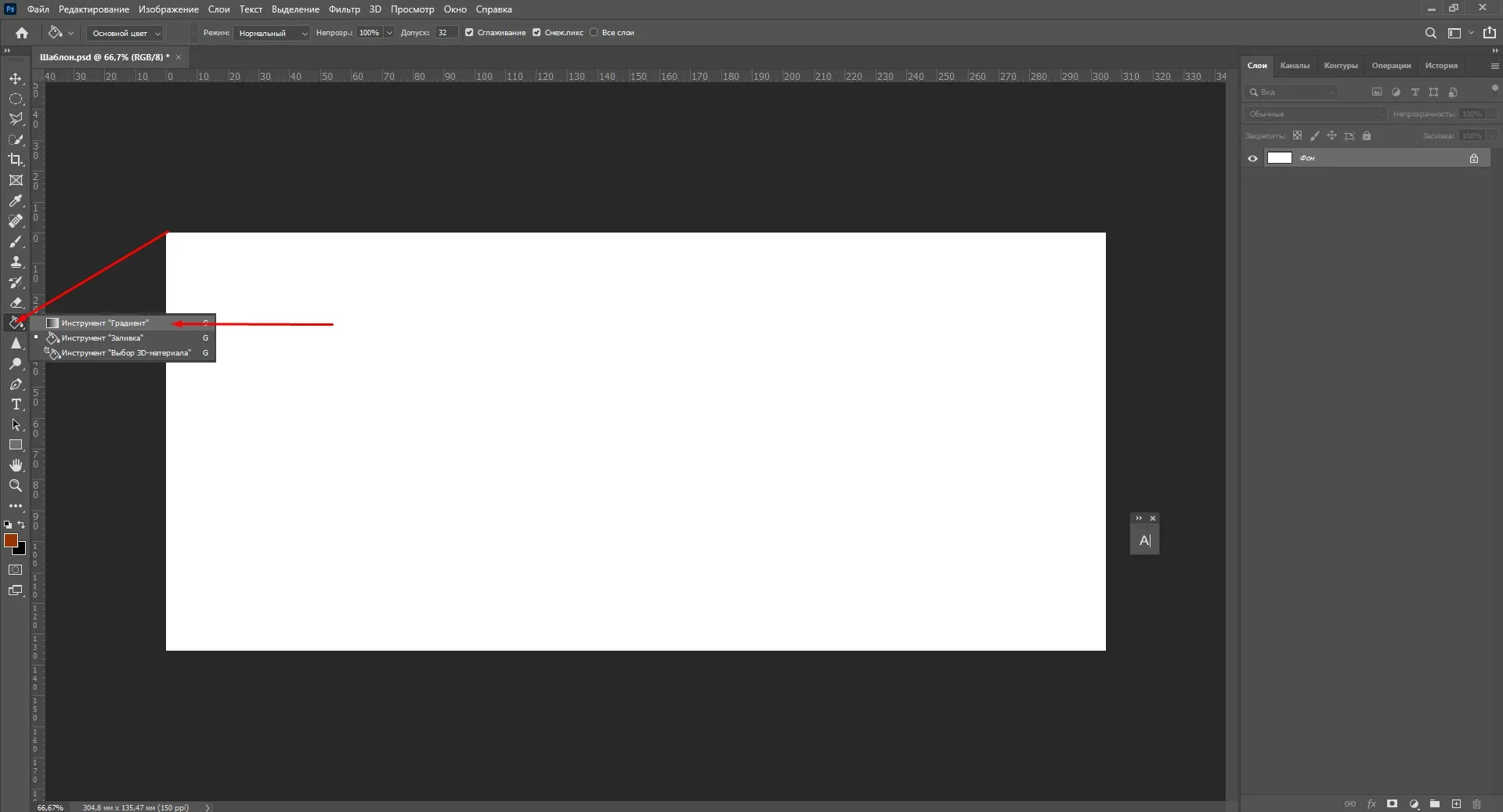The height and width of the screenshot is (812, 1503).
Task: Select the Hand tool
Action: point(16,465)
